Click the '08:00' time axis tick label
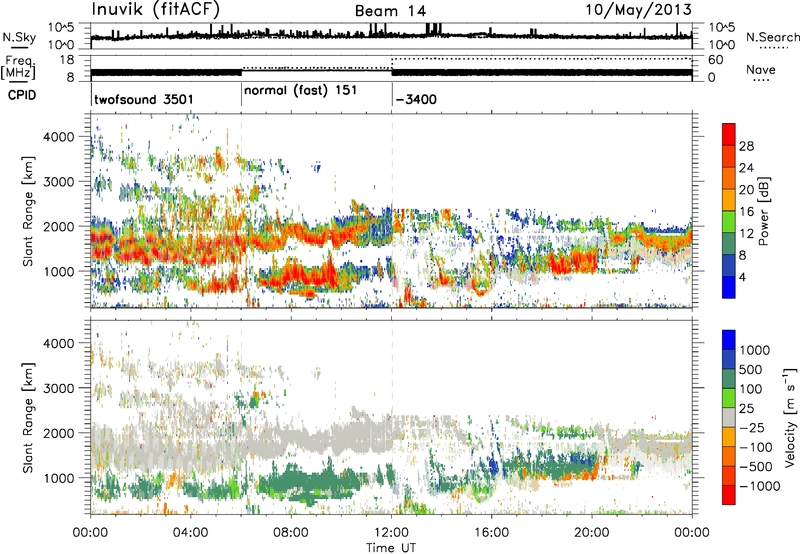Screen dimensions: 800x554 (x=291, y=533)
